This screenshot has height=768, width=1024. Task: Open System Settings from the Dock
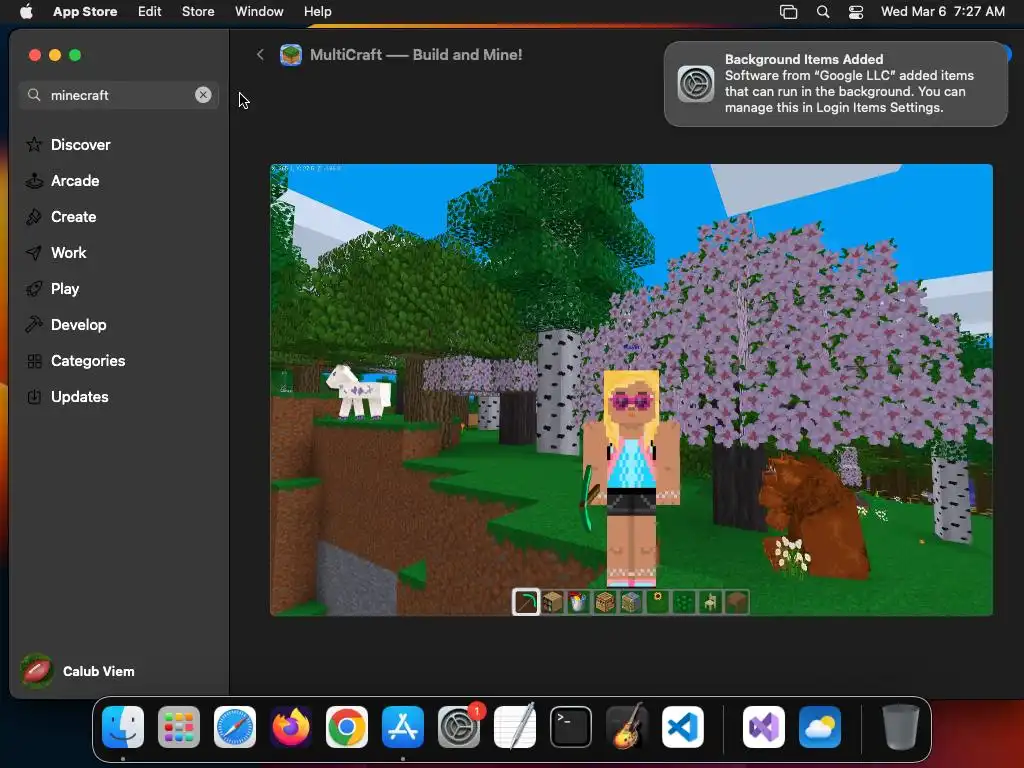coord(458,726)
